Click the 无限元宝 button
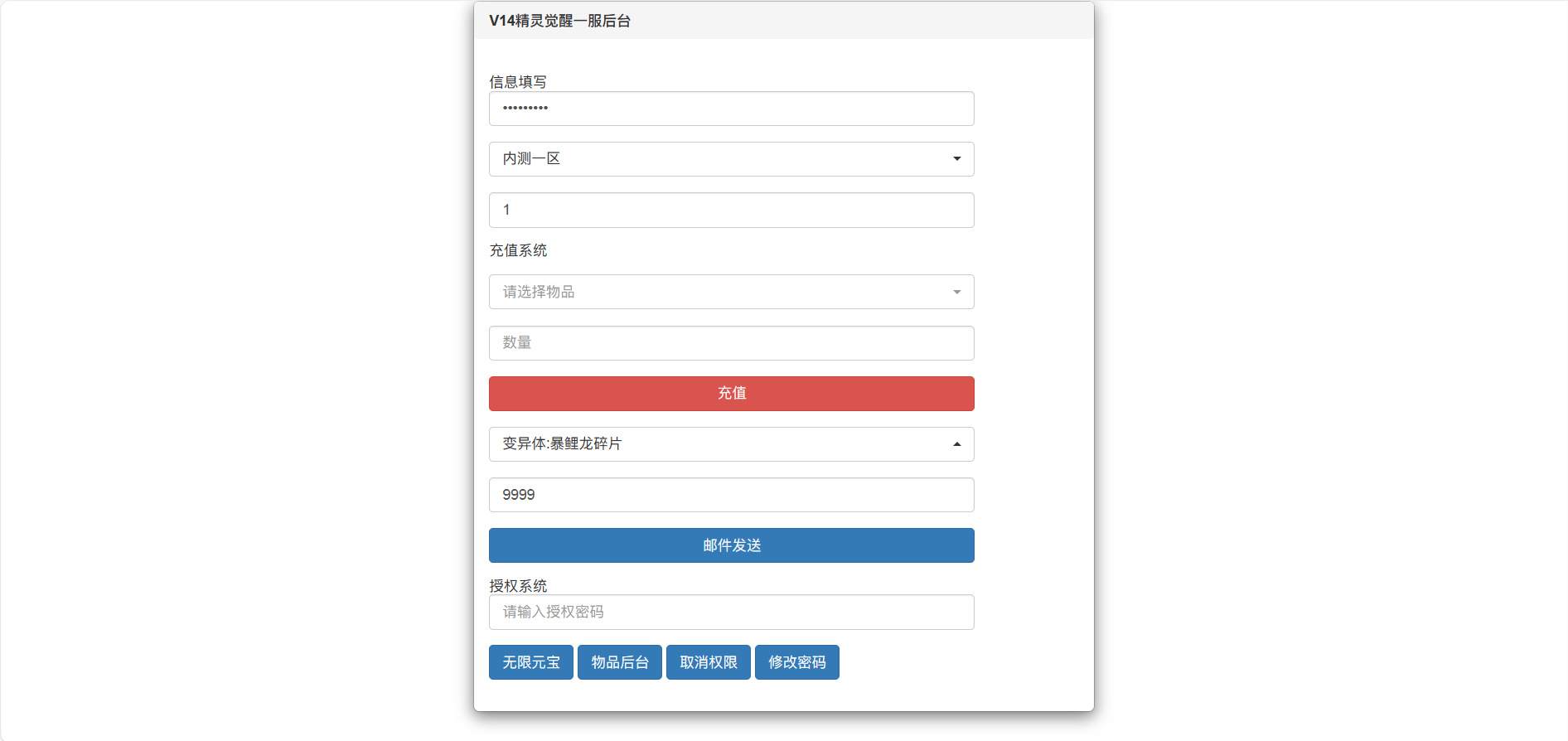This screenshot has height=741, width=1568. (x=530, y=662)
